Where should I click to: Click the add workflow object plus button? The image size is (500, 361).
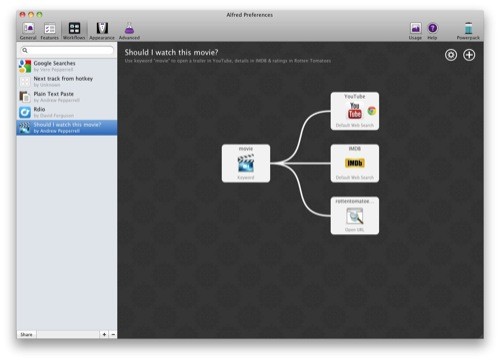469,55
